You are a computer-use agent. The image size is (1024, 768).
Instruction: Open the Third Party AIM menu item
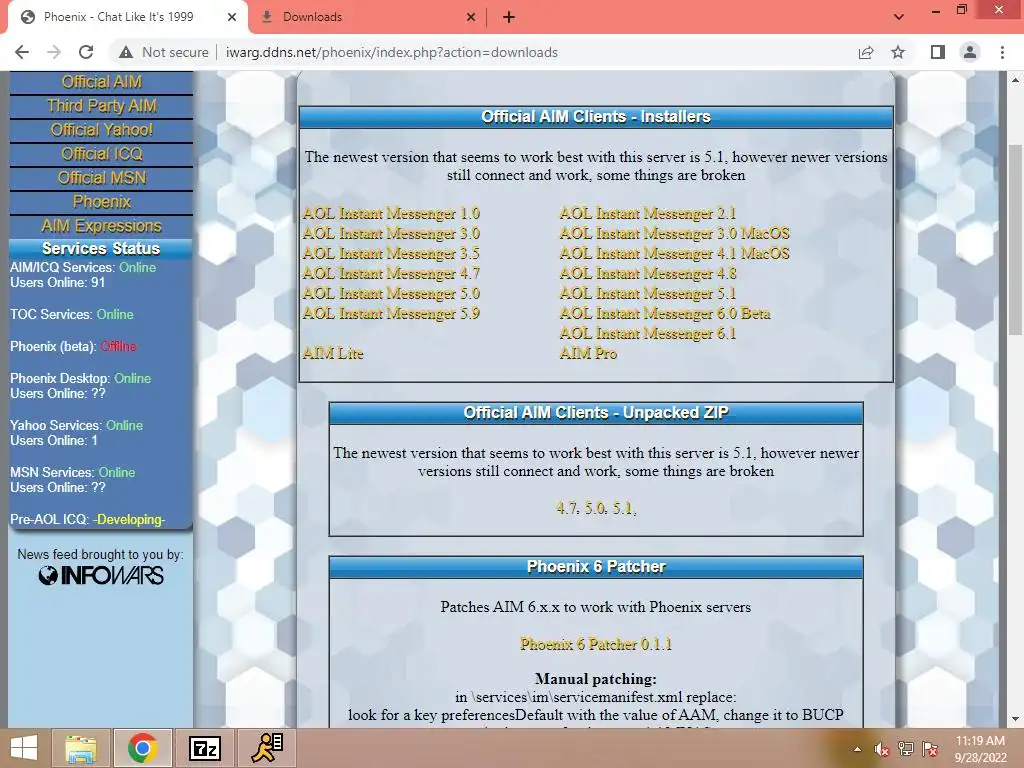(101, 106)
